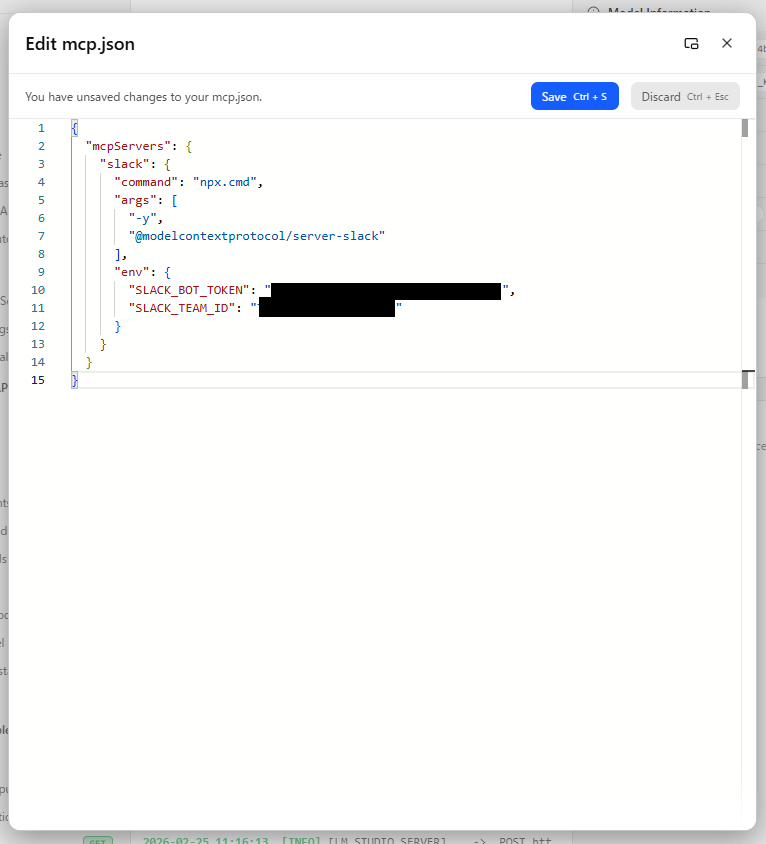The image size is (766, 844).
Task: Click the "mcpServers" key on line 2
Action: 128,146
